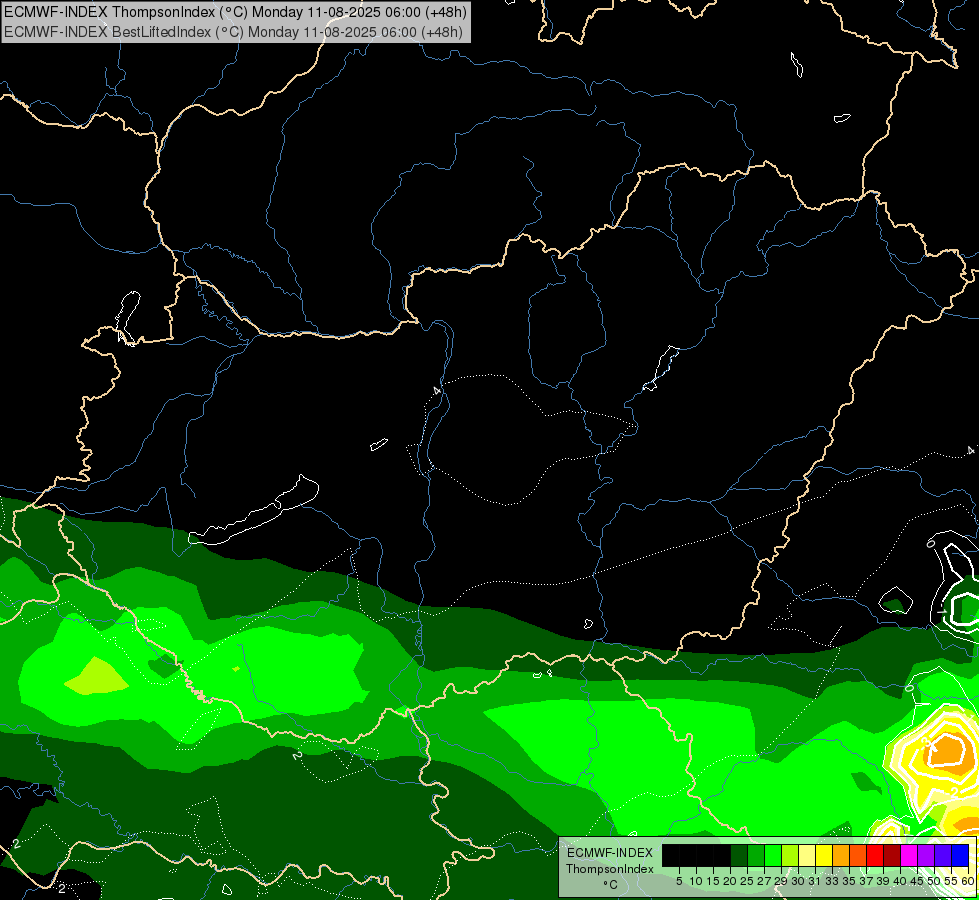Select the purple 45-50 legend swatch
Viewport: 979px width, 900px height.
point(926,855)
